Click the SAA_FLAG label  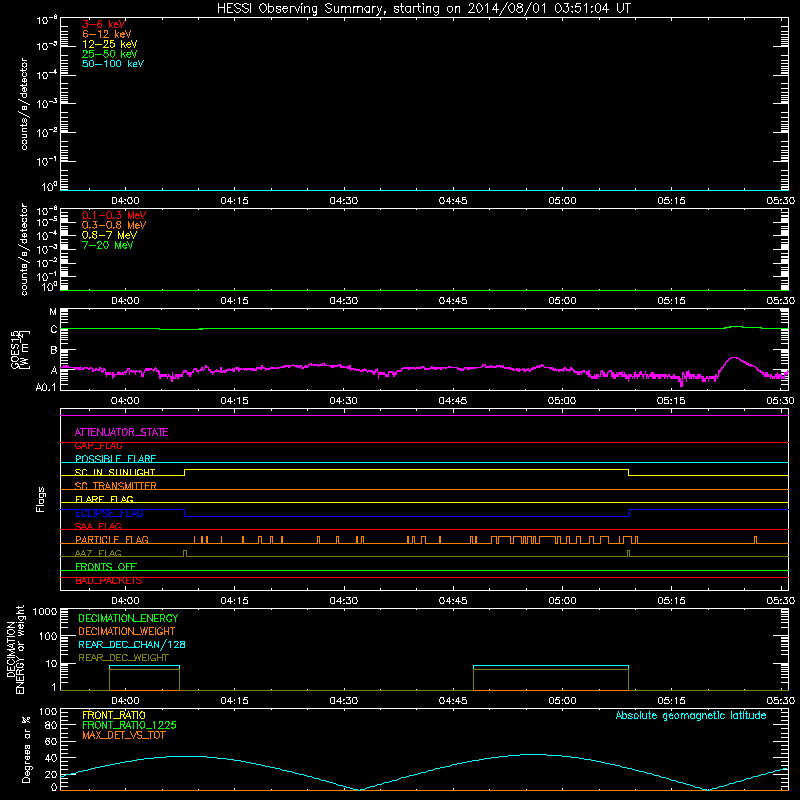(x=98, y=526)
